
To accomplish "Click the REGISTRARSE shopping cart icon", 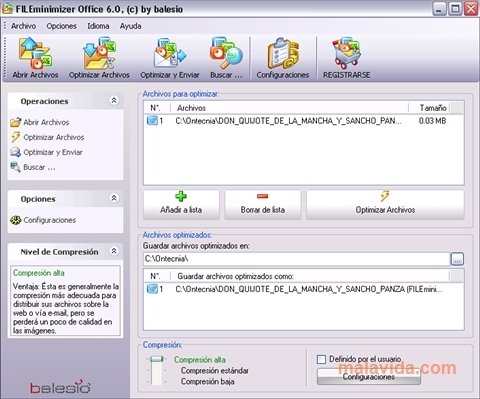I will pyautogui.click(x=346, y=53).
